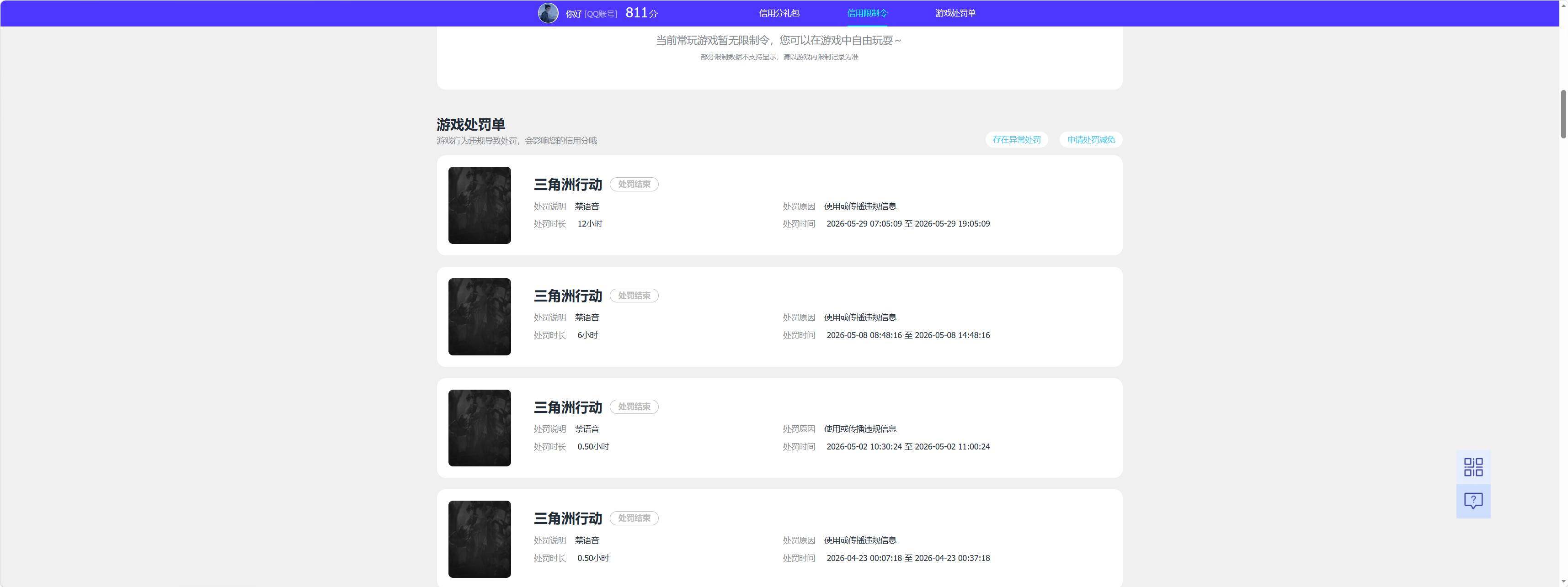Click time range 2026-05-02 10:30:24 至 11:00:24
1568x587 pixels.
[908, 446]
